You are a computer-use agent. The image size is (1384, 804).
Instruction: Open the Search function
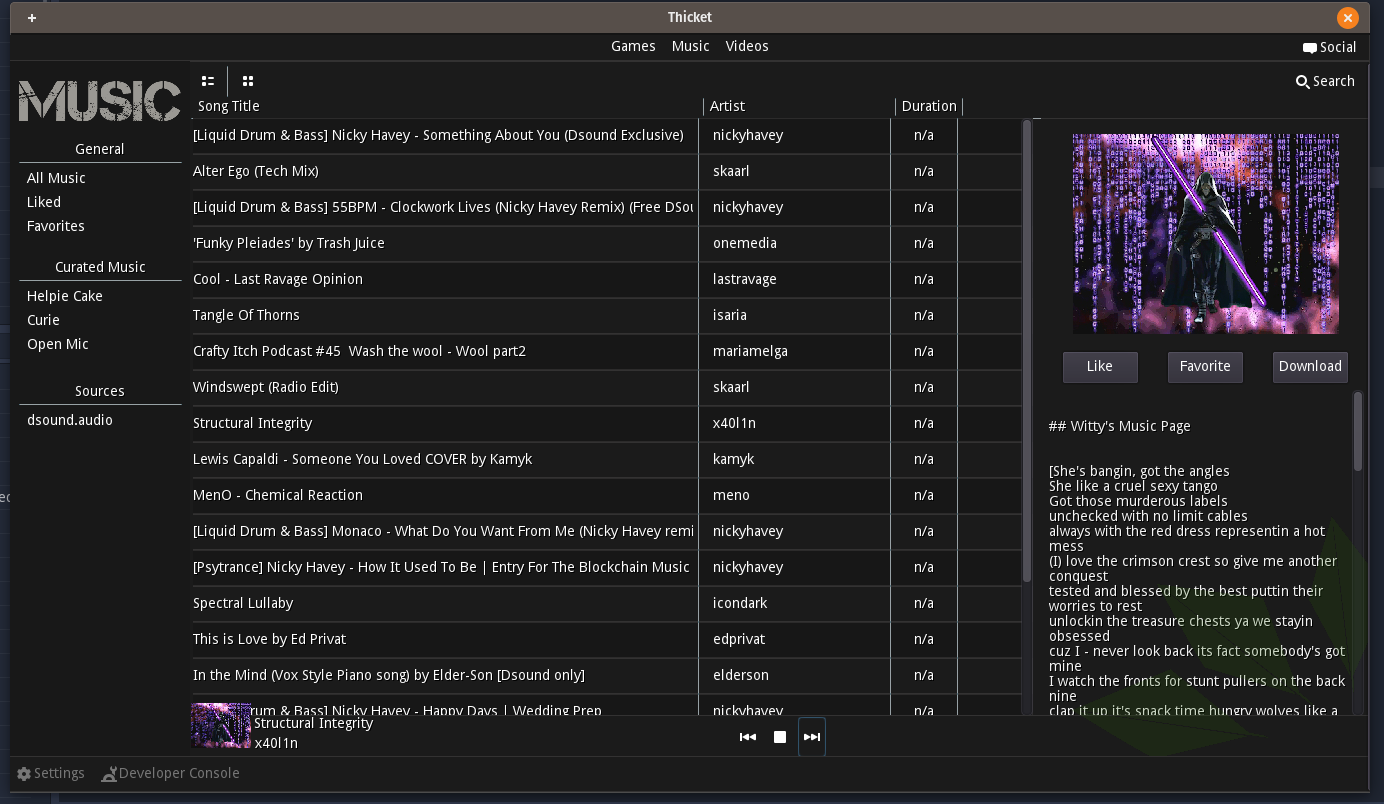[x=1325, y=81]
